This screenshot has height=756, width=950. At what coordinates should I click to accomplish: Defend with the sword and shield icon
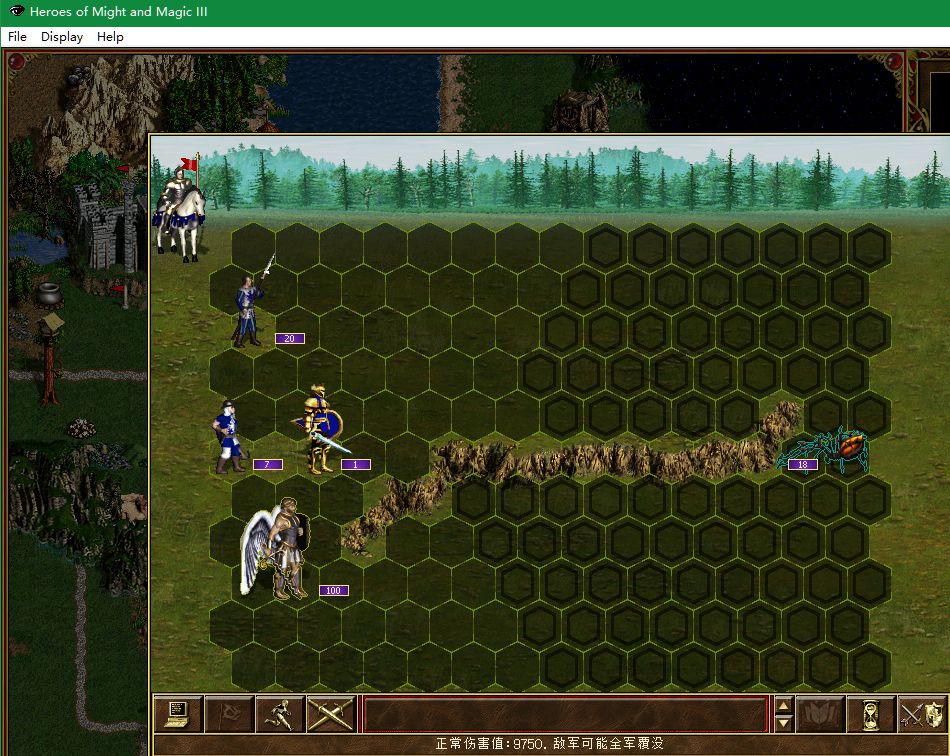[922, 715]
